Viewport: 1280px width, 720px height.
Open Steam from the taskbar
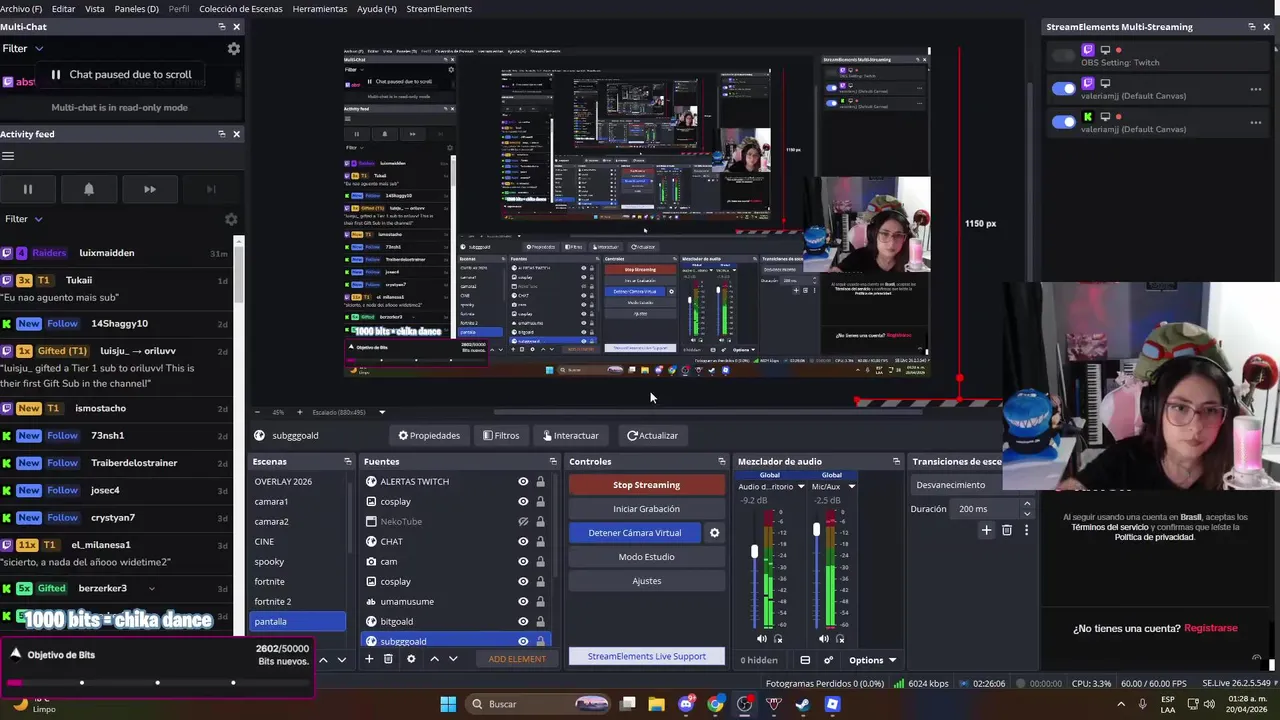(x=803, y=704)
